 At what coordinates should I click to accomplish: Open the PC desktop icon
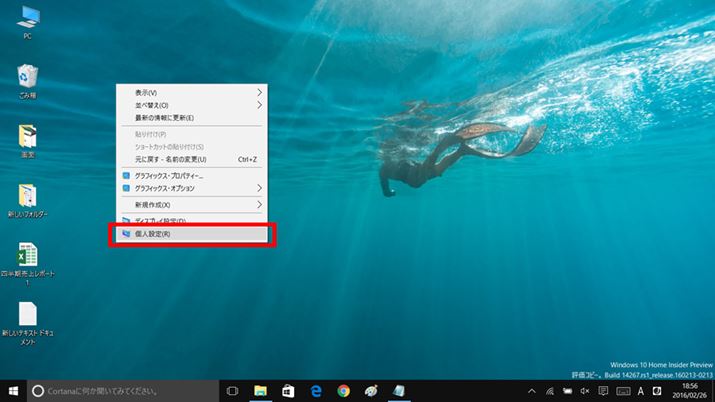click(x=27, y=18)
